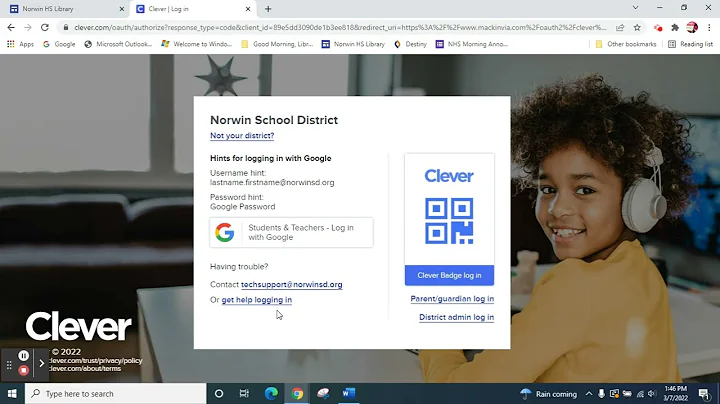This screenshot has width=720, height=404.
Task: Open the Reading list
Action: pos(691,44)
